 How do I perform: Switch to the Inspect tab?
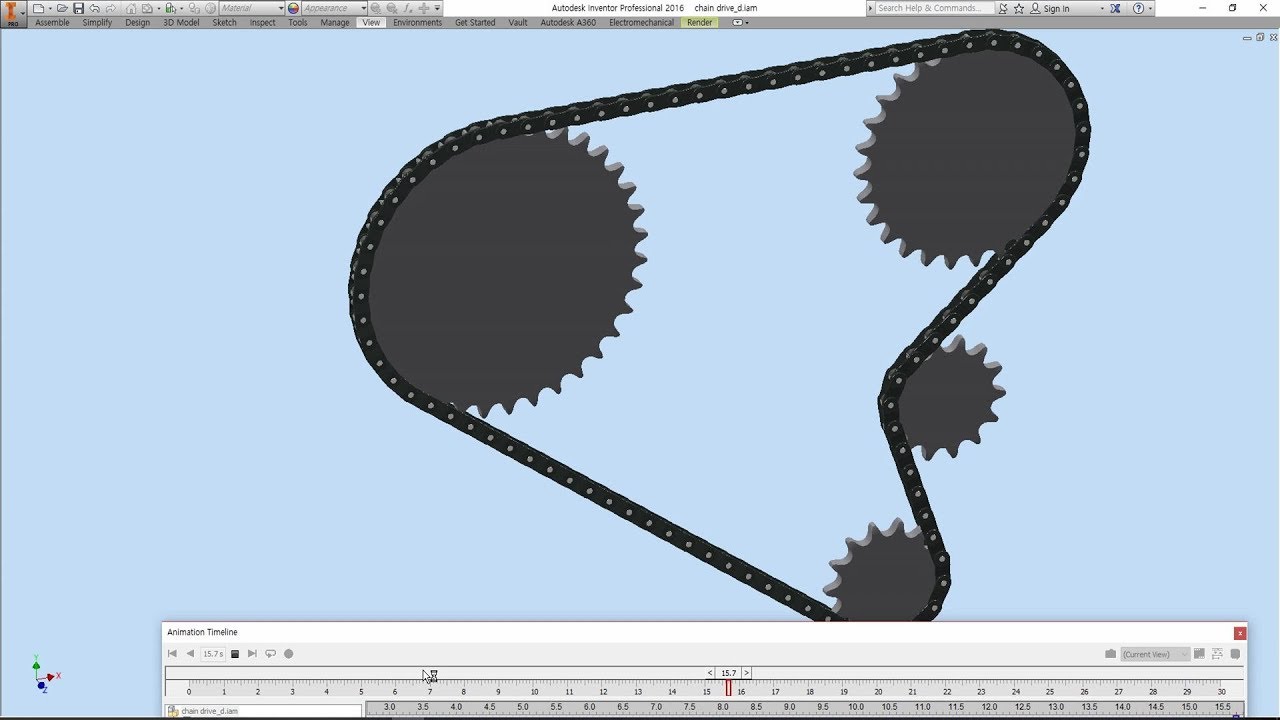(x=263, y=22)
